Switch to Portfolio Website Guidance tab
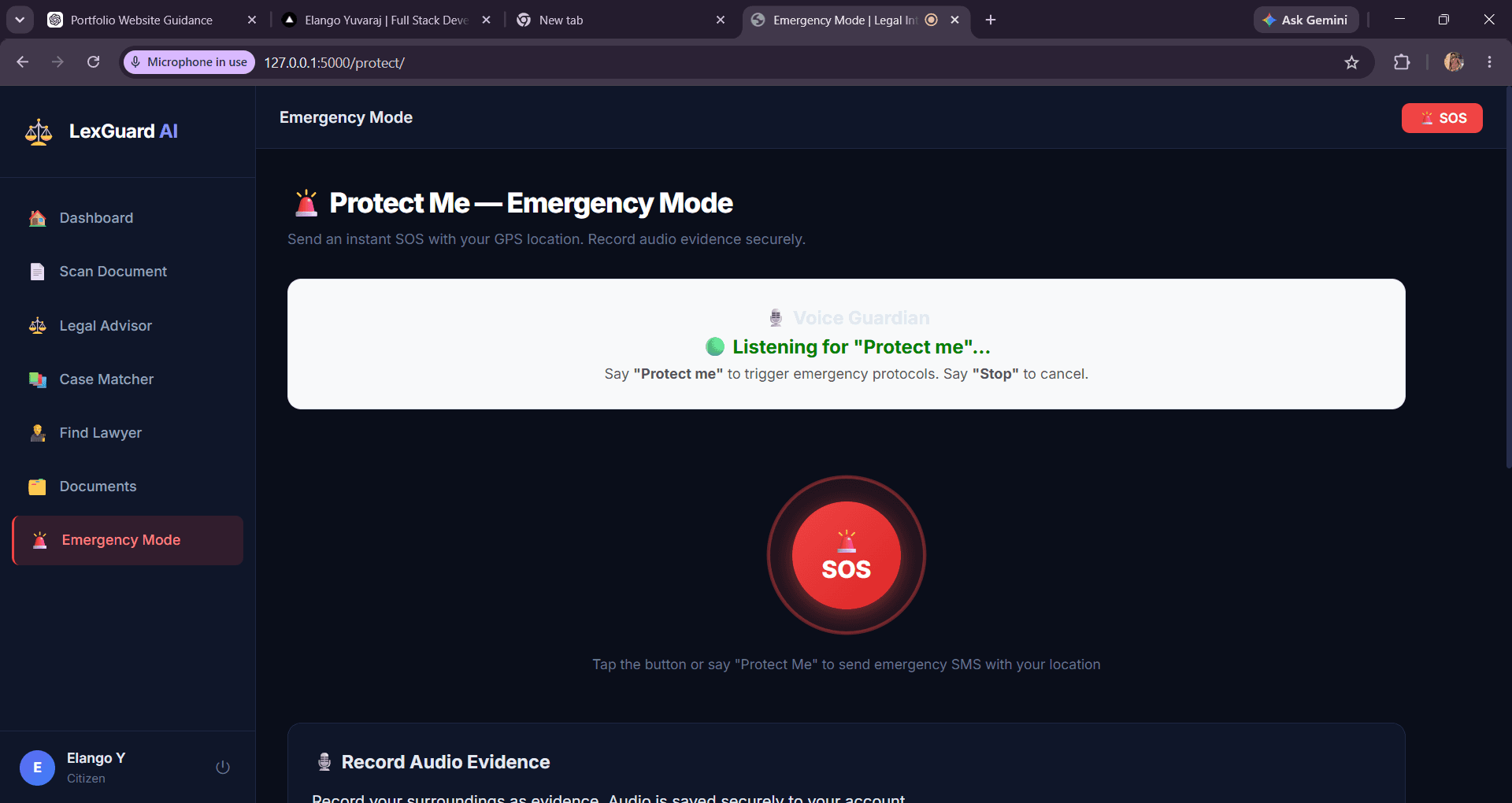Screen dimensions: 1512x803 point(142,20)
